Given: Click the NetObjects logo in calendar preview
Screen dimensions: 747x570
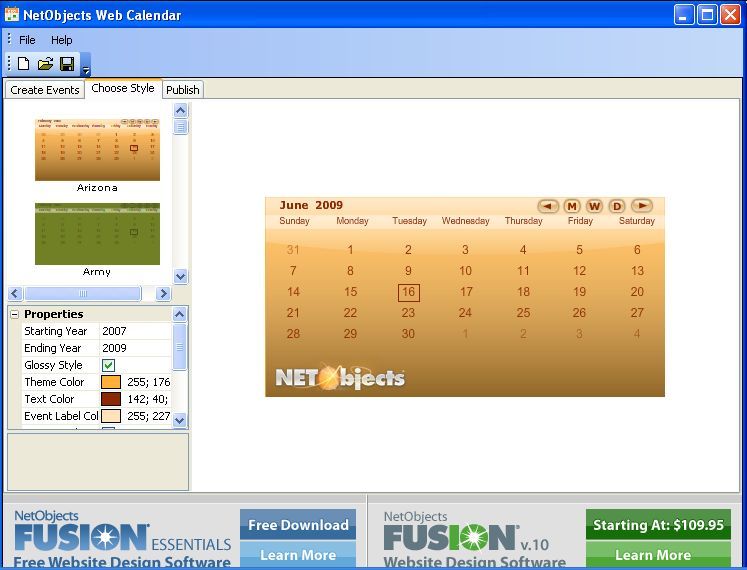Looking at the screenshot, I should pyautogui.click(x=340, y=378).
